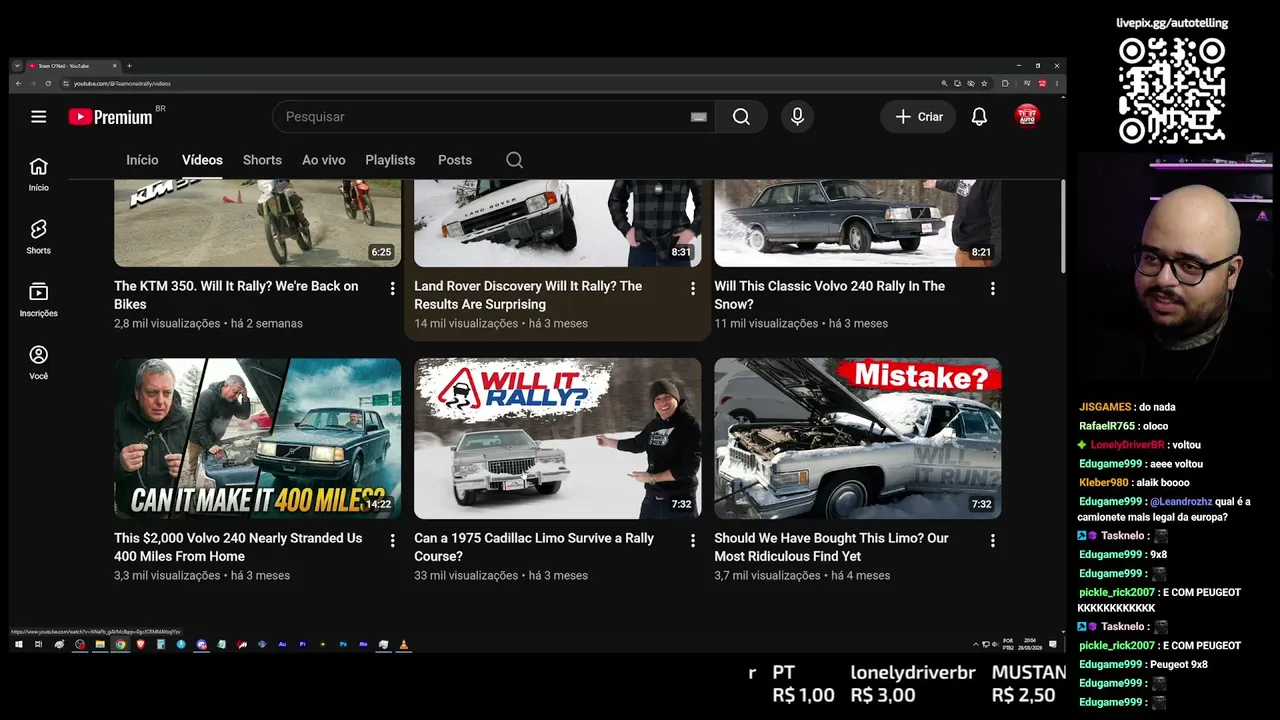This screenshot has height=720, width=1280.
Task: Open the YouTube guide hamburger menu
Action: click(x=38, y=117)
